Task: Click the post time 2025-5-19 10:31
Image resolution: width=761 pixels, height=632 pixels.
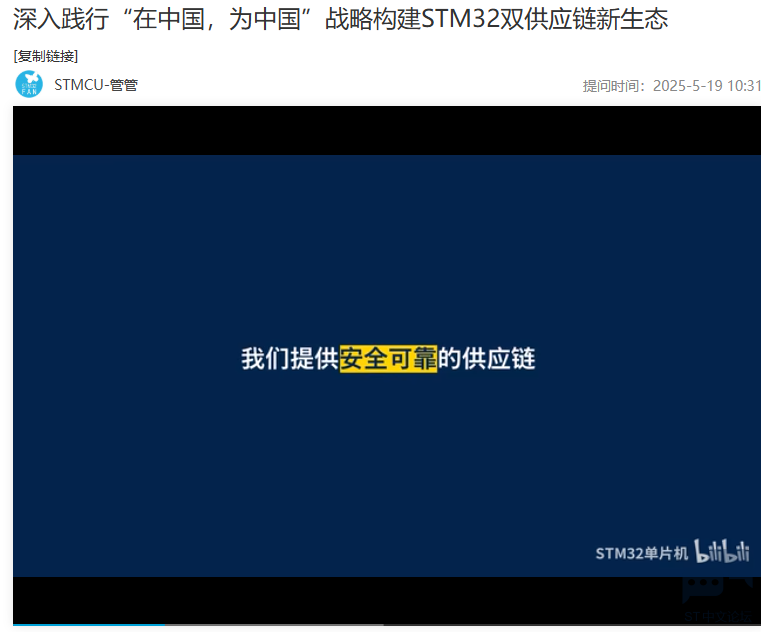Action: pyautogui.click(x=707, y=86)
